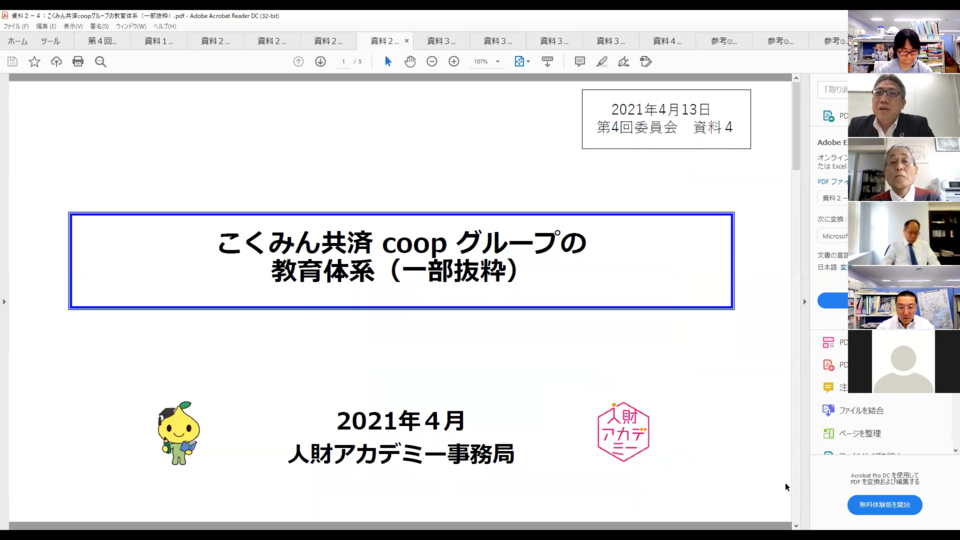This screenshot has width=960, height=540.
Task: Open the 編集 menu
Action: point(46,26)
